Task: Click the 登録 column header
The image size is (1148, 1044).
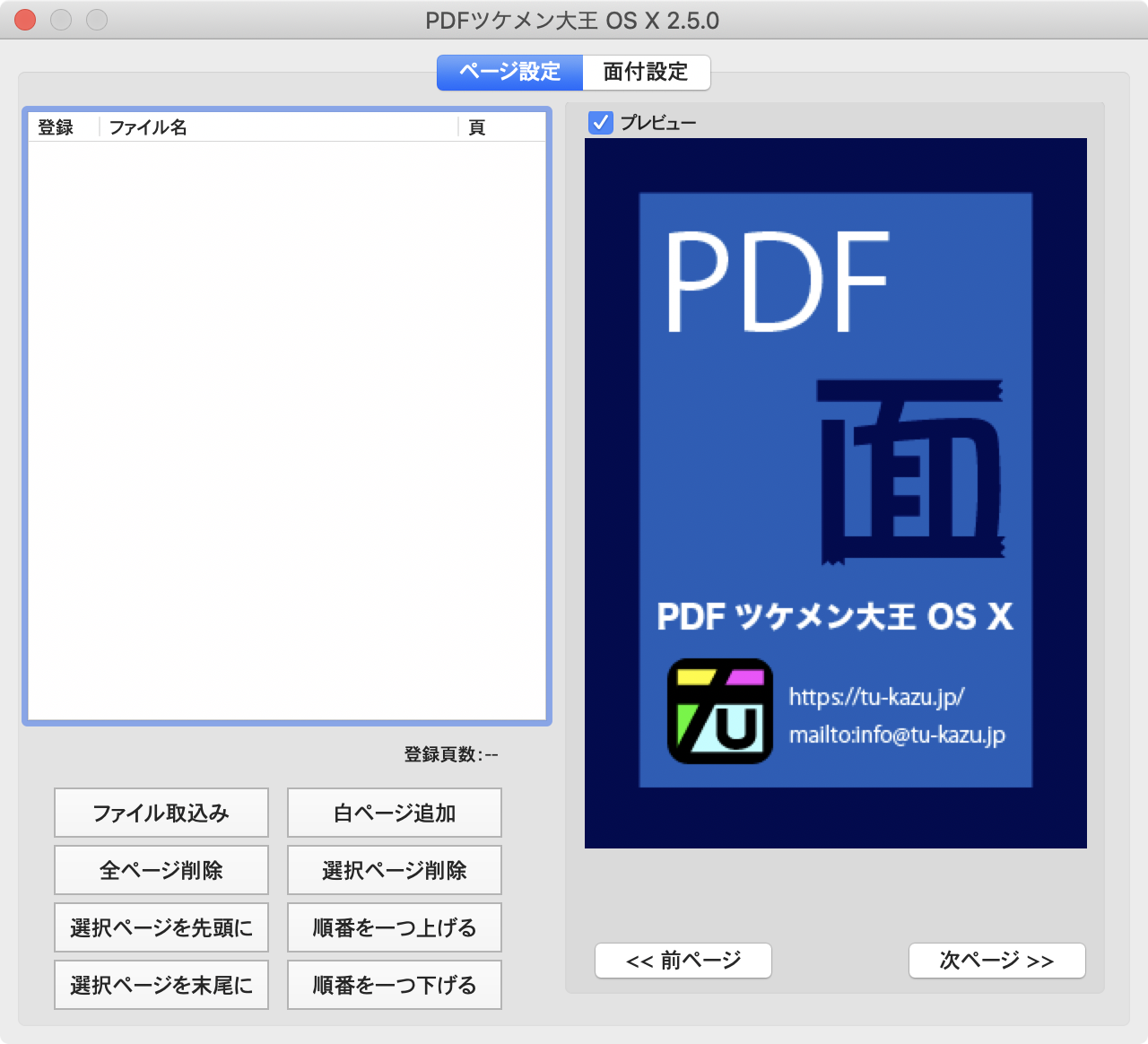Action: (64, 127)
